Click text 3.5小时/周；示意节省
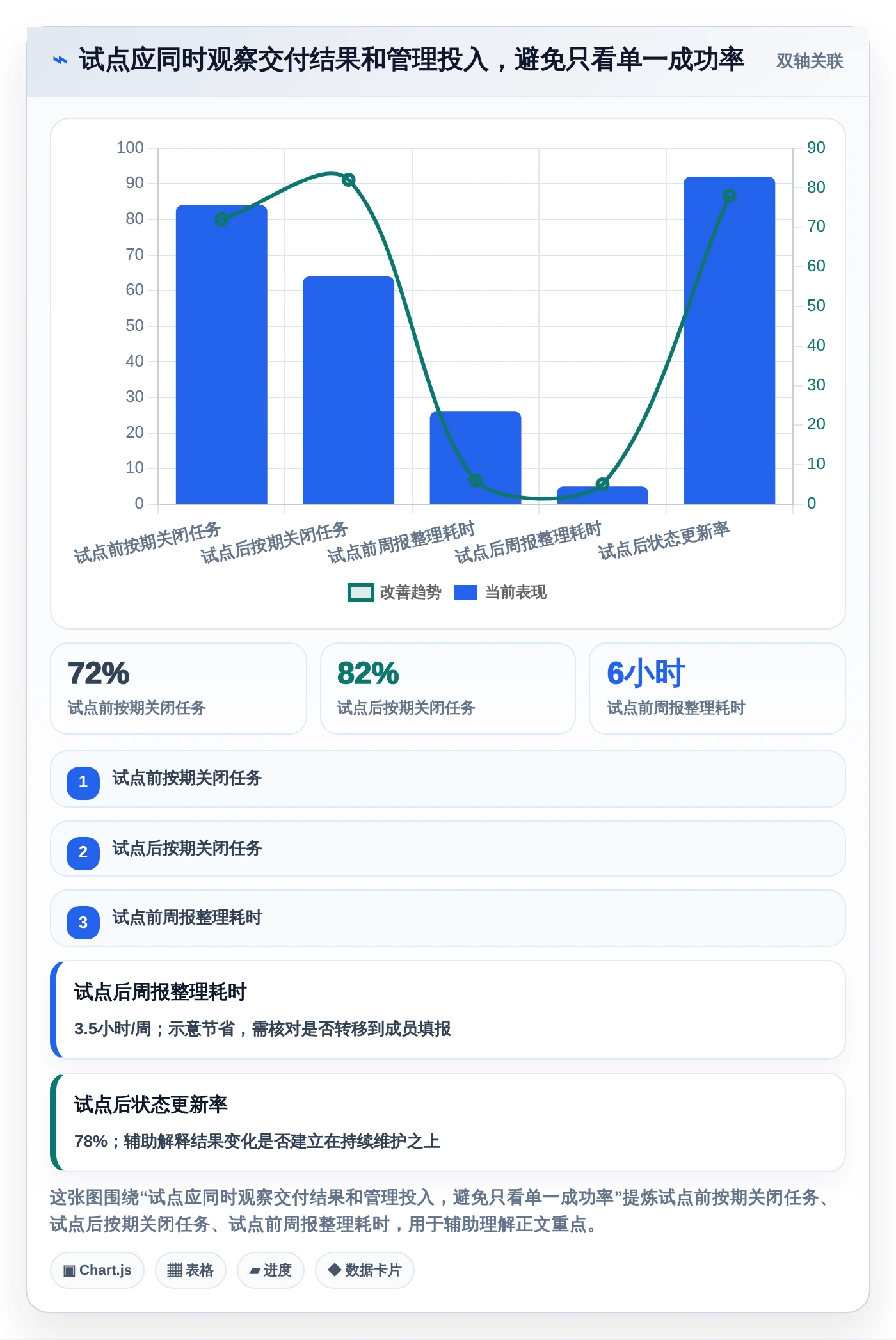The width and height of the screenshot is (896, 1340). tap(155, 1029)
